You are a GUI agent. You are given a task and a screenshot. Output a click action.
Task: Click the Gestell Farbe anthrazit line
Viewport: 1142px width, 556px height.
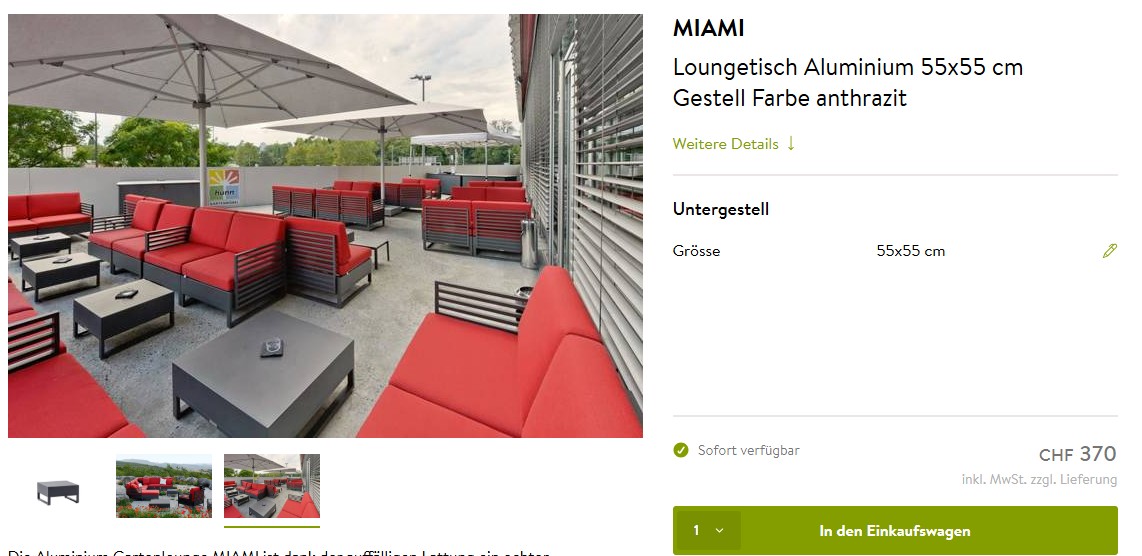790,98
